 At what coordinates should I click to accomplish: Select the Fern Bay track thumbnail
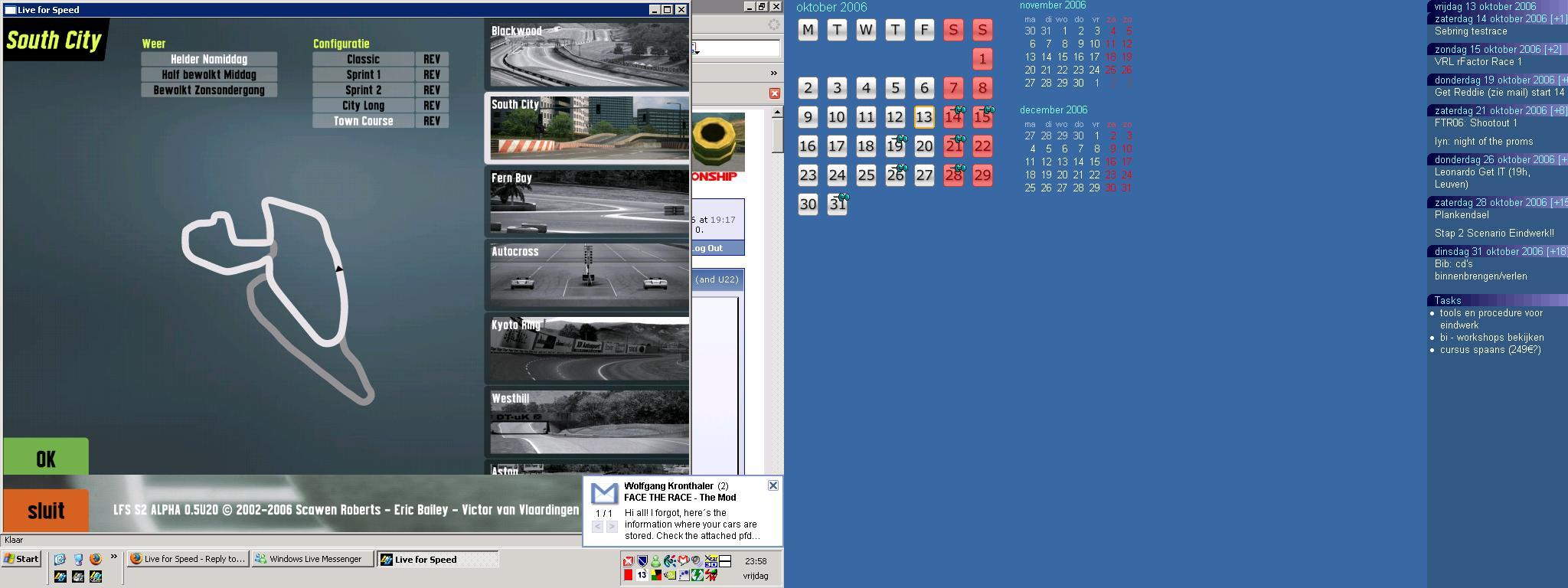pyautogui.click(x=588, y=201)
